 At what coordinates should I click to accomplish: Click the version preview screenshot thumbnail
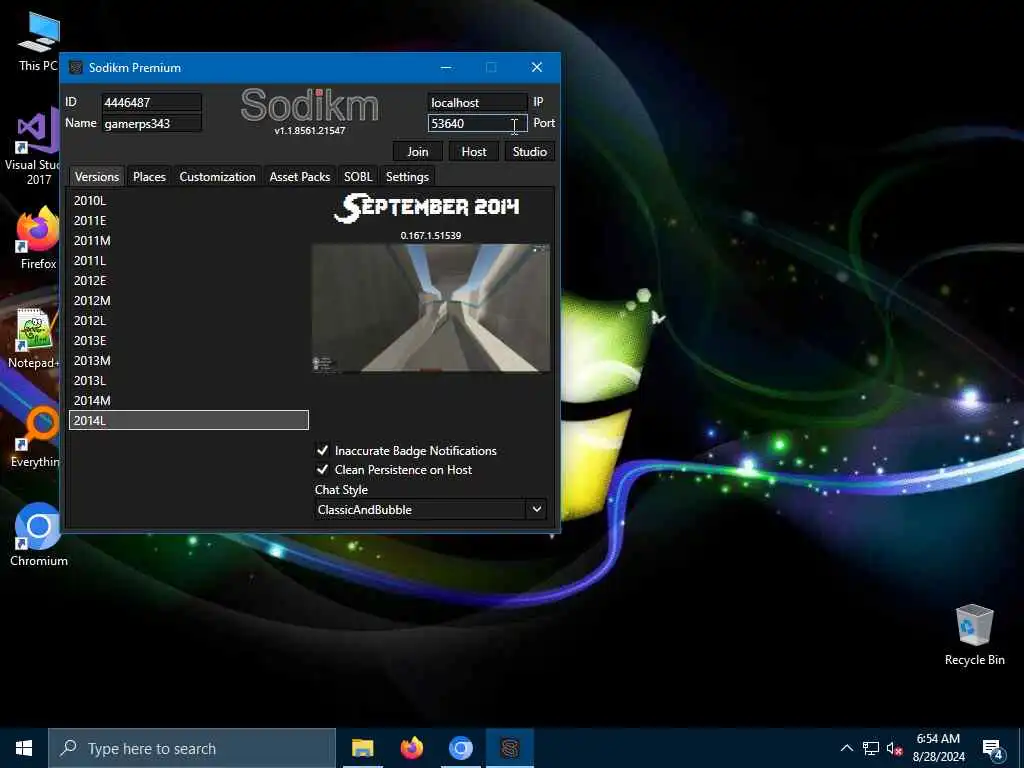click(431, 308)
